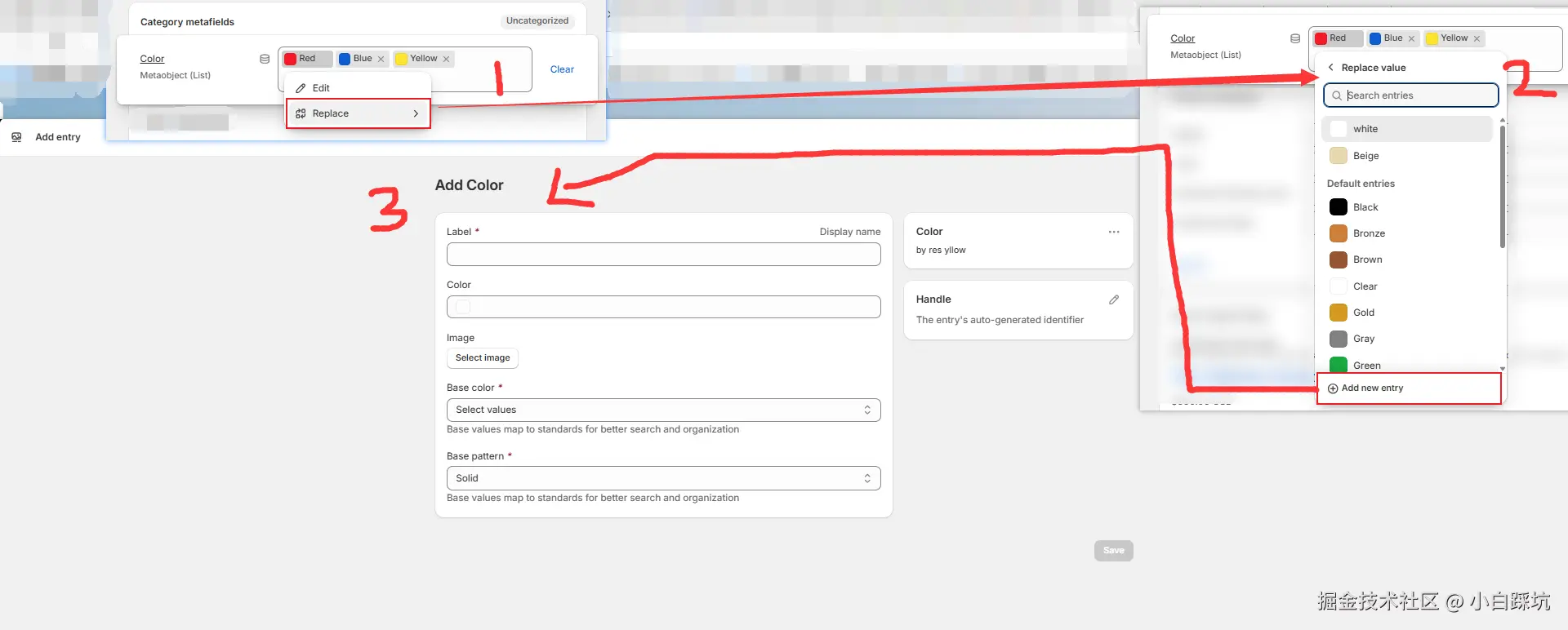Open Base color Select values dropdown
This screenshot has width=1568, height=630.
point(663,410)
